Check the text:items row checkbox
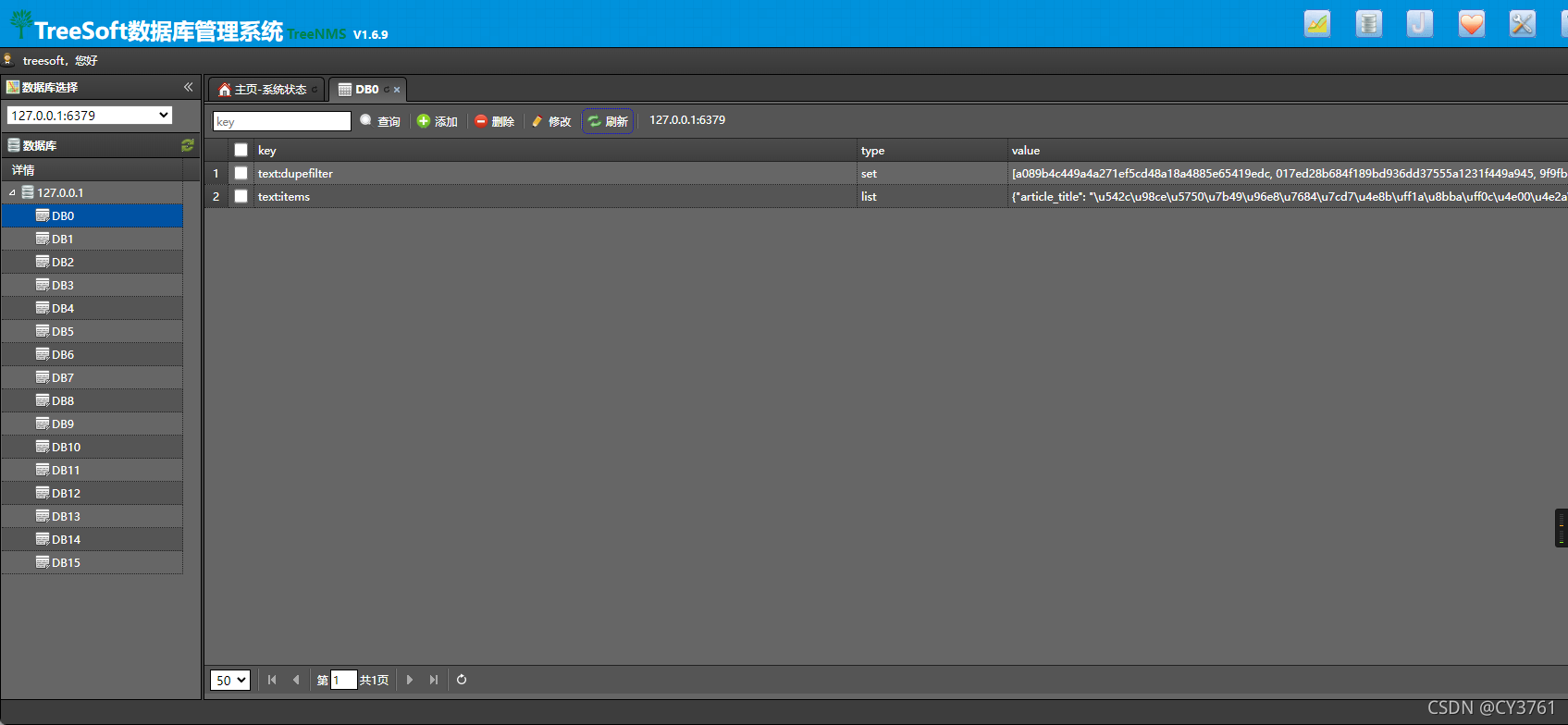1568x725 pixels. tap(241, 196)
